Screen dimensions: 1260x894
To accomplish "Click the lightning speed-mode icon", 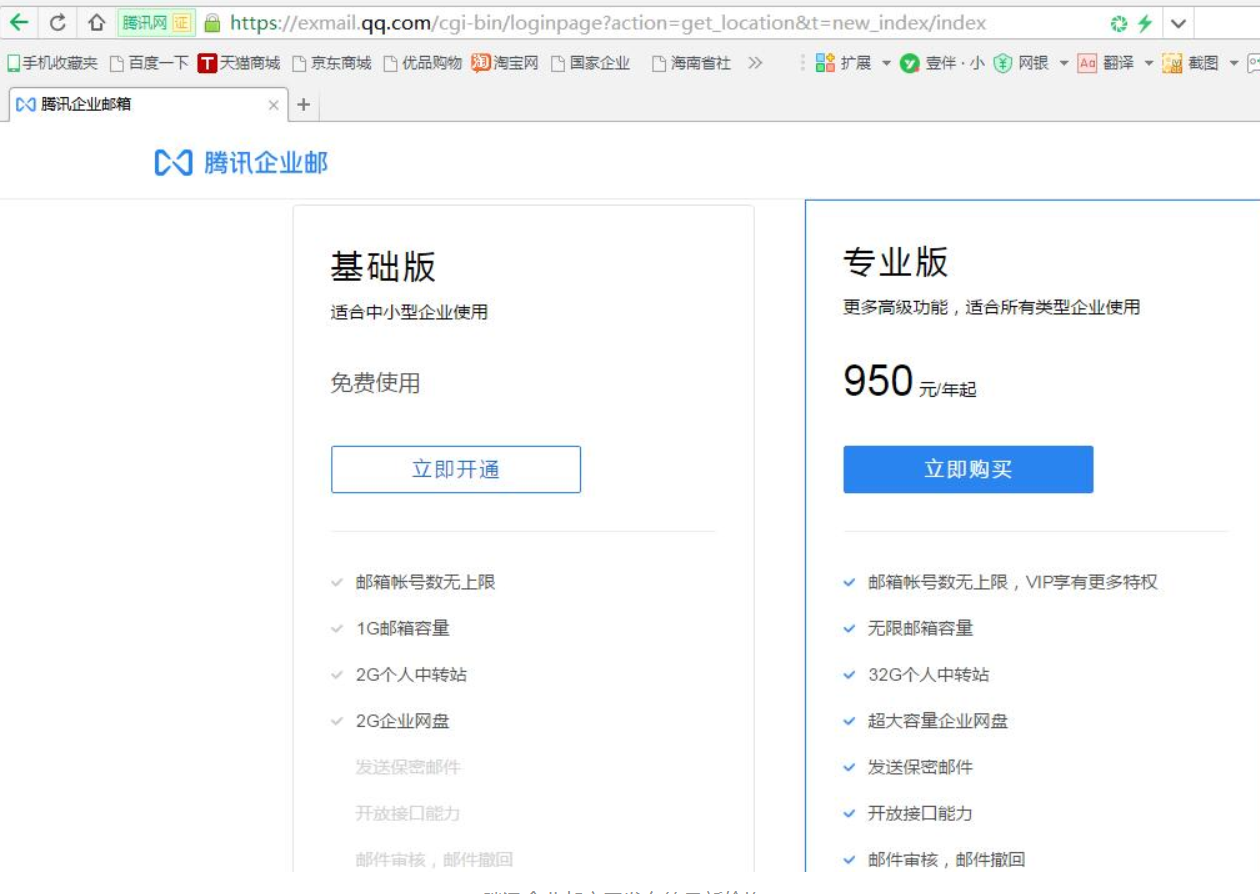I will 1145,23.
